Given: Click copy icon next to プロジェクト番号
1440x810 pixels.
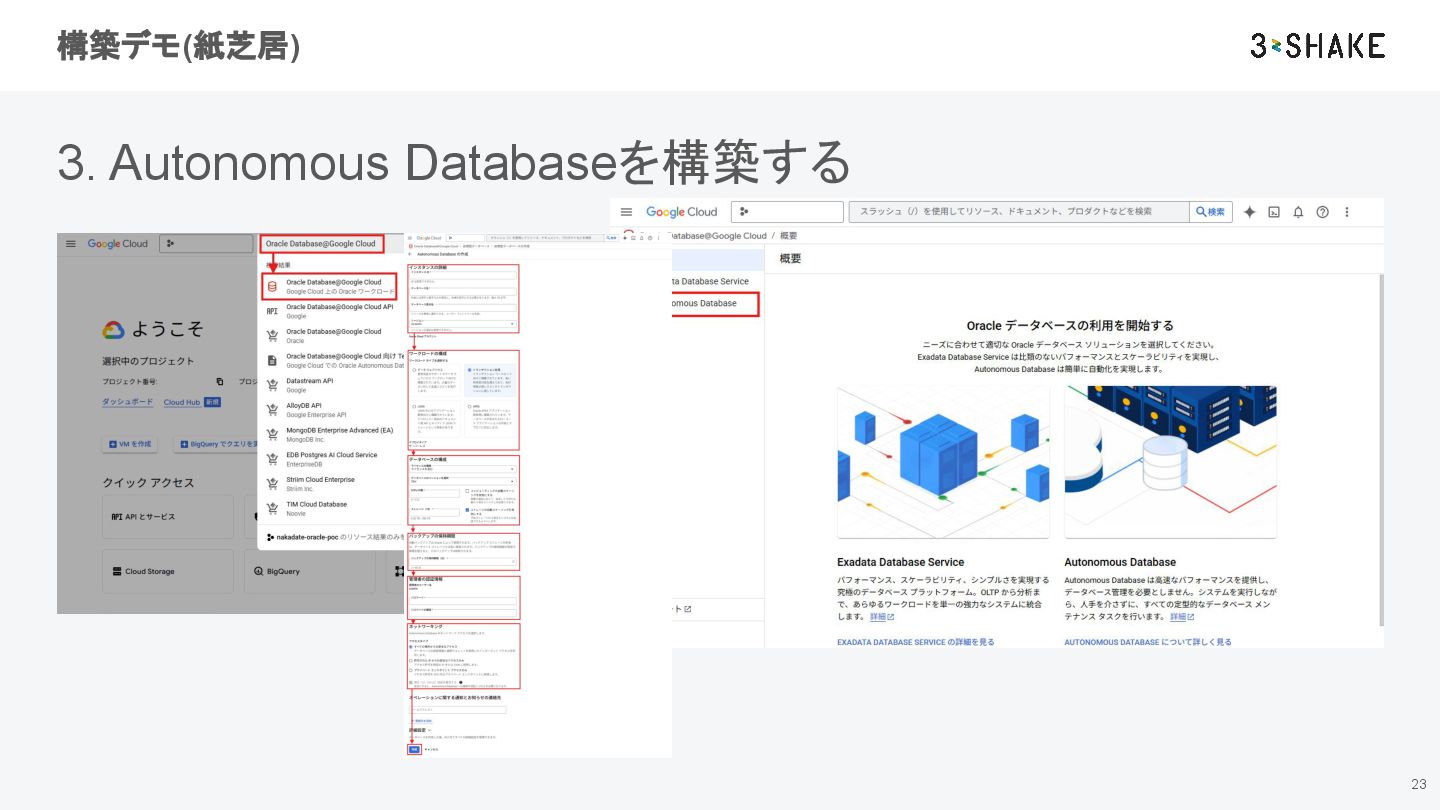Looking at the screenshot, I should point(220,381).
